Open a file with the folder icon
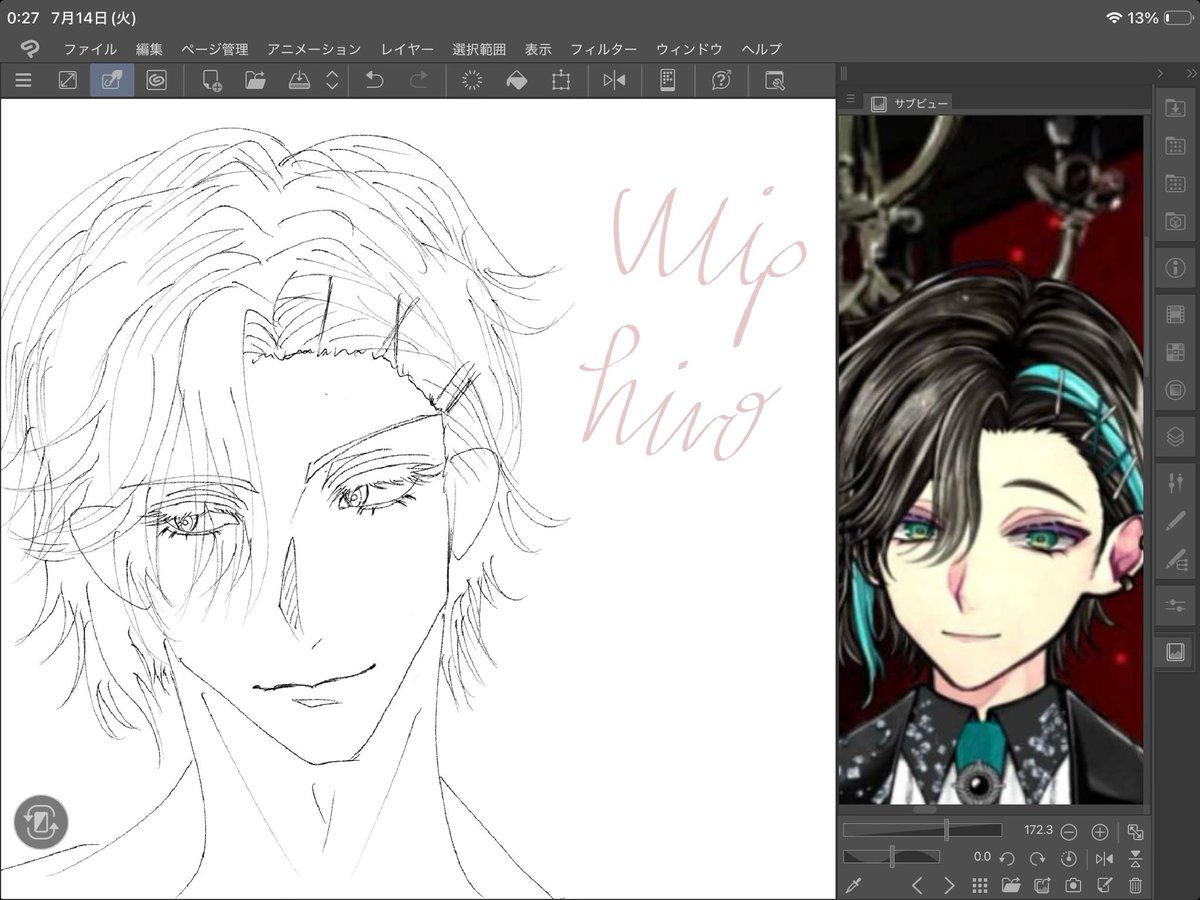The image size is (1200, 900). tap(255, 81)
